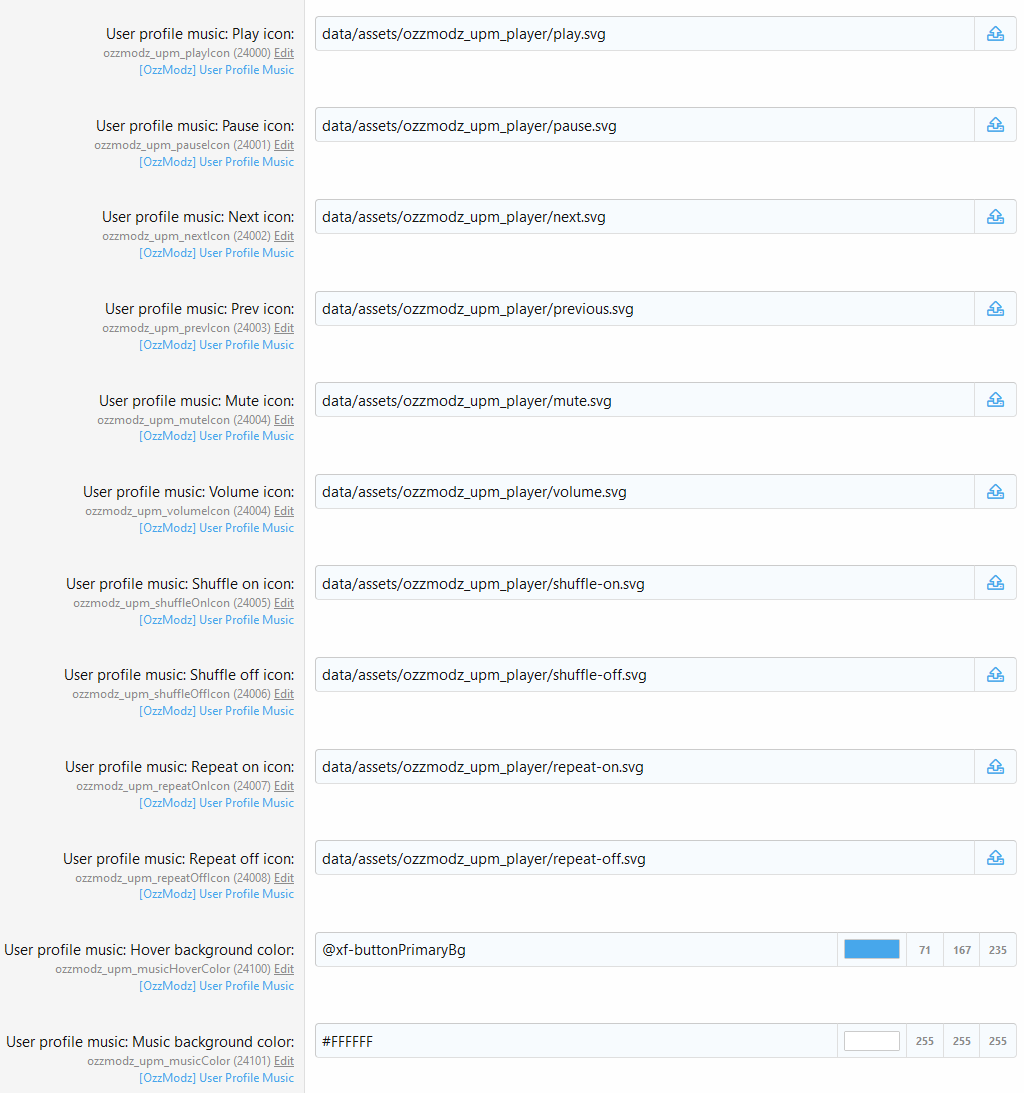Open add-on link under Pause icon label
Screen dimensions: 1024x1093
pos(216,162)
